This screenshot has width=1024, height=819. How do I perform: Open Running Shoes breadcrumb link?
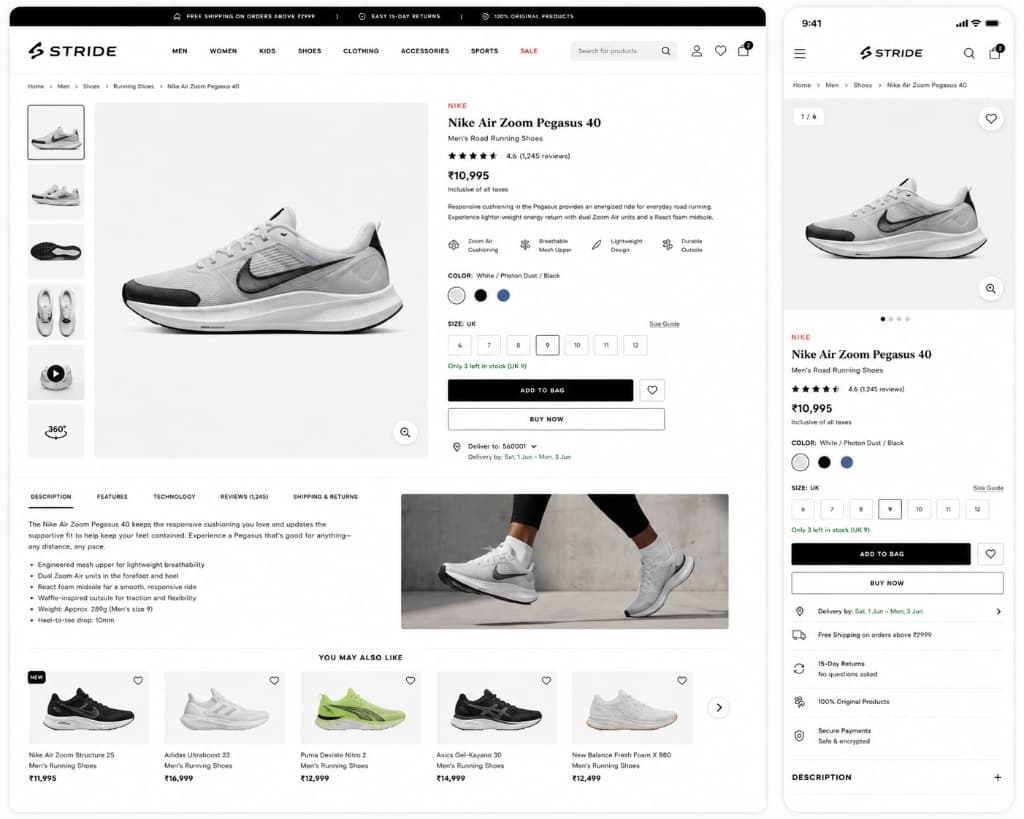click(x=133, y=86)
